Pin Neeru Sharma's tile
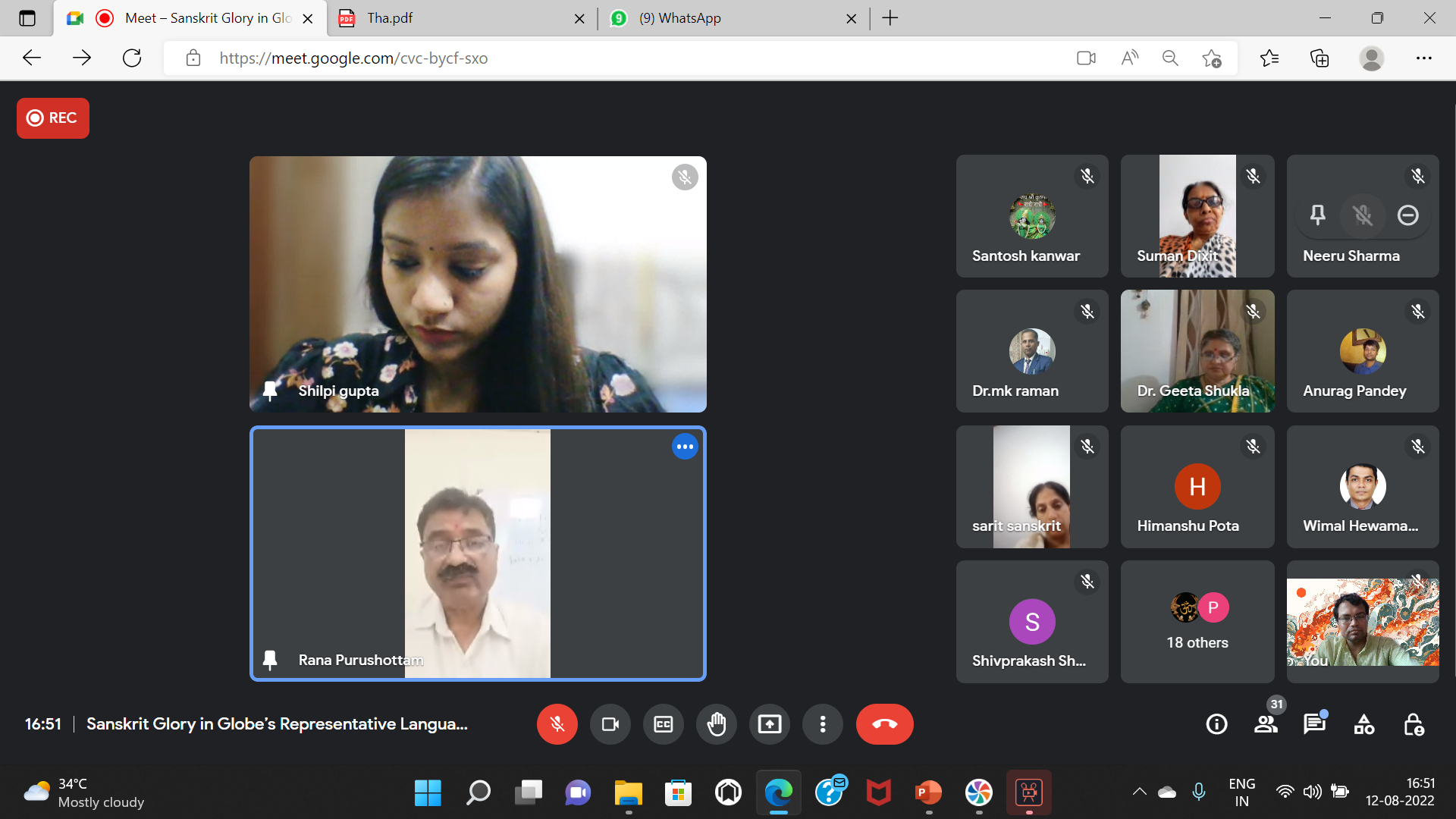 [1318, 215]
